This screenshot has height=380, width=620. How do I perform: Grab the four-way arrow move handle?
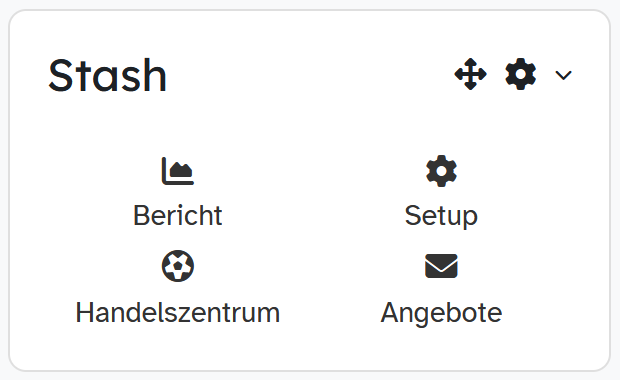(x=470, y=74)
